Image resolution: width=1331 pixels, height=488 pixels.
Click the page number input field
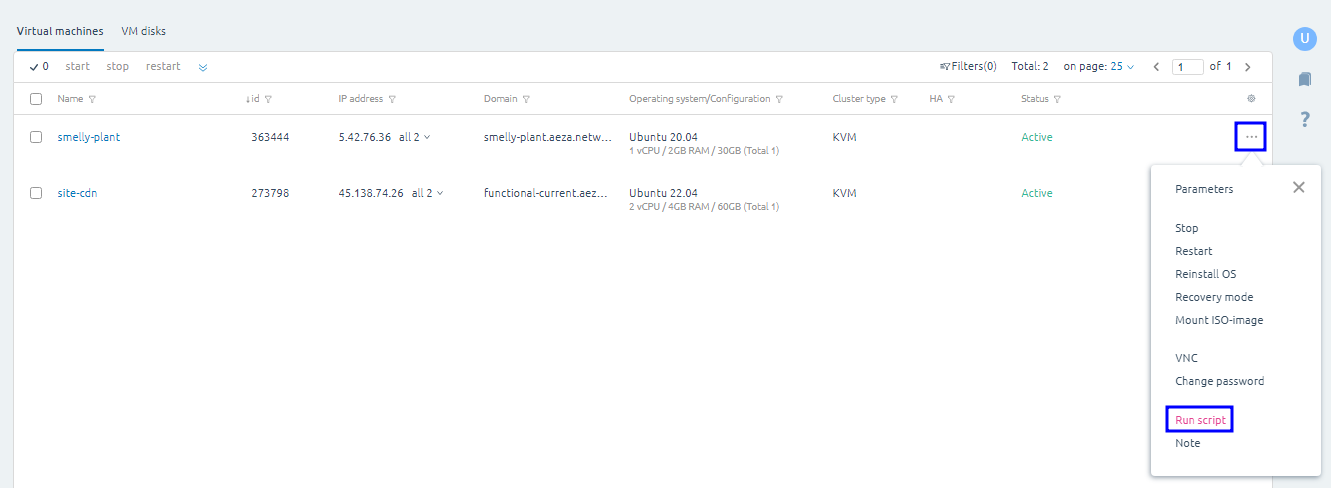click(1188, 67)
